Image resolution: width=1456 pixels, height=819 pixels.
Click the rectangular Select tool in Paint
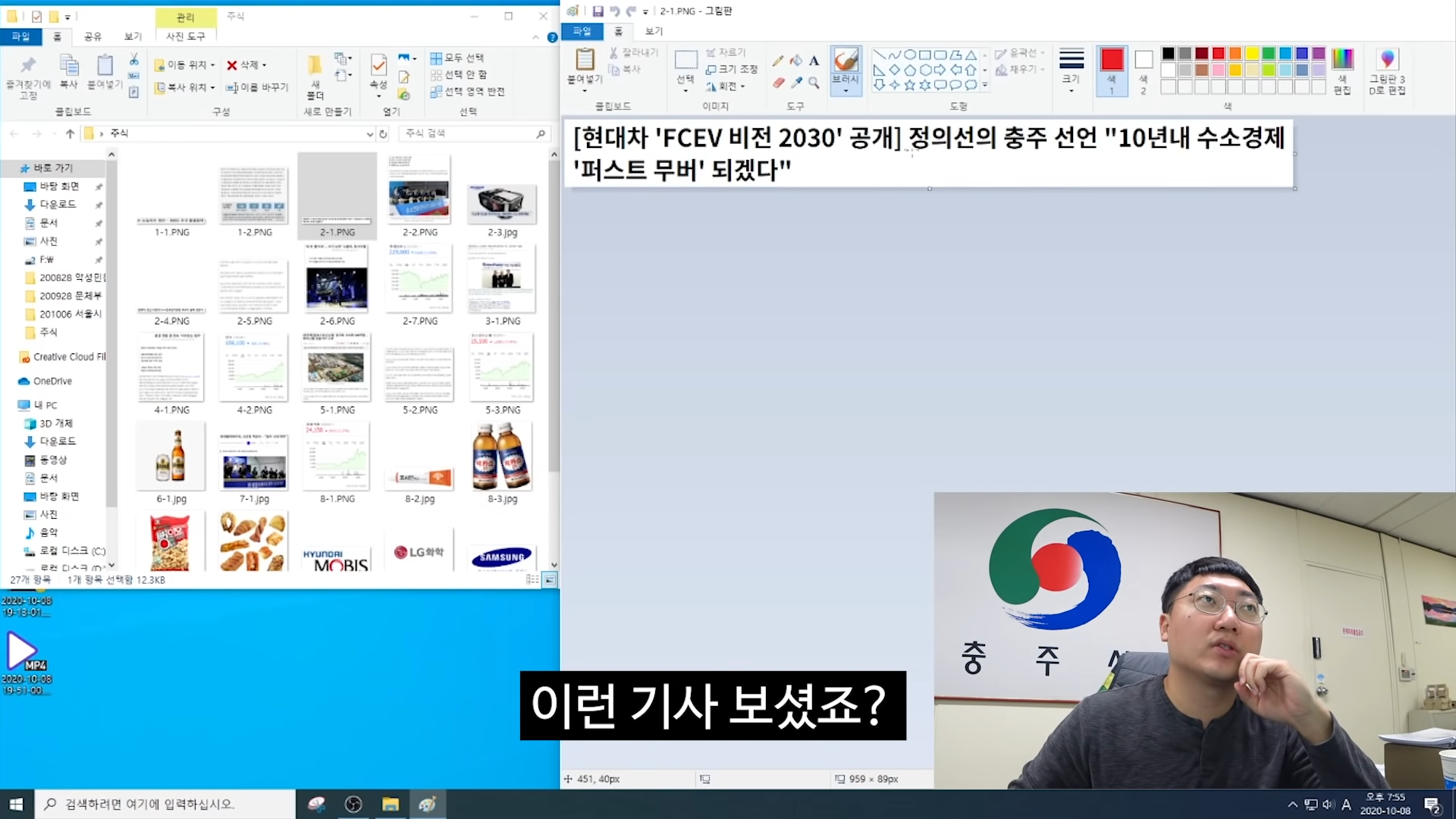[x=686, y=61]
